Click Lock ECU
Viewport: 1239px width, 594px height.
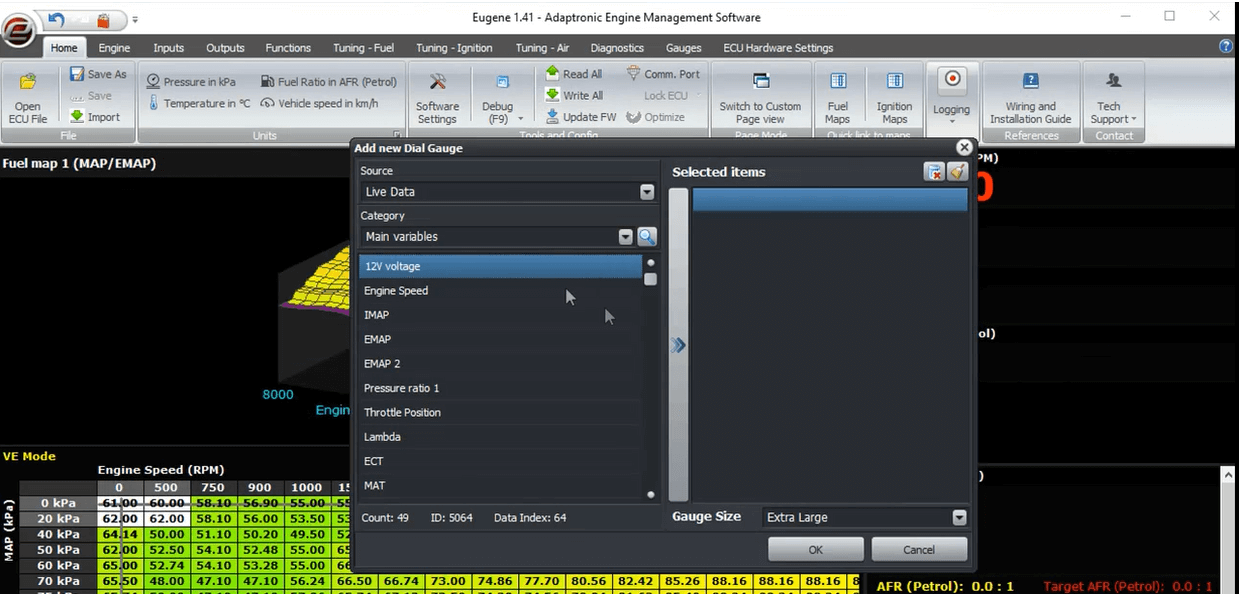(x=664, y=95)
